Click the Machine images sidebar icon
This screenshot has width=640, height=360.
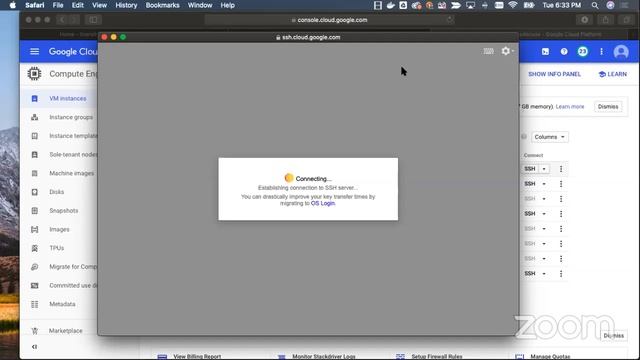pyautogui.click(x=35, y=173)
